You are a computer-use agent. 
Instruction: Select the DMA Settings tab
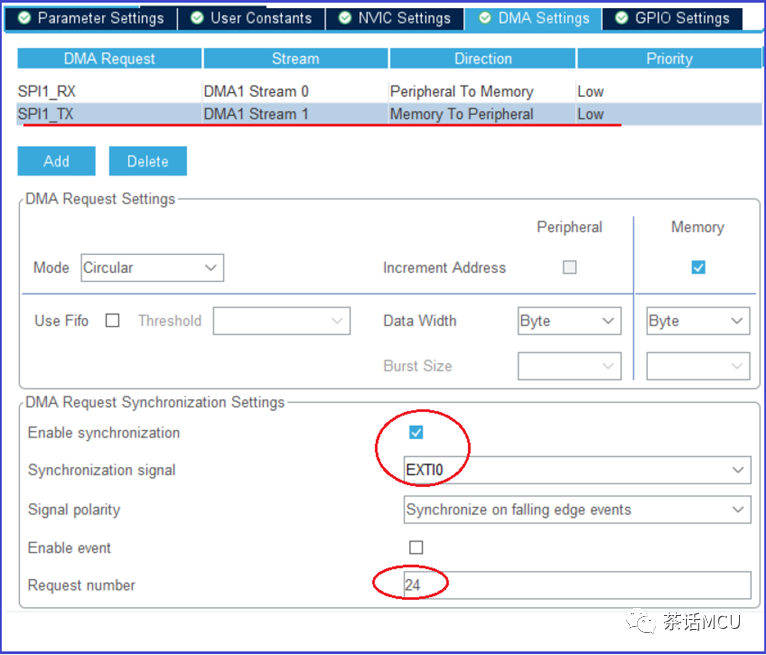click(x=533, y=18)
